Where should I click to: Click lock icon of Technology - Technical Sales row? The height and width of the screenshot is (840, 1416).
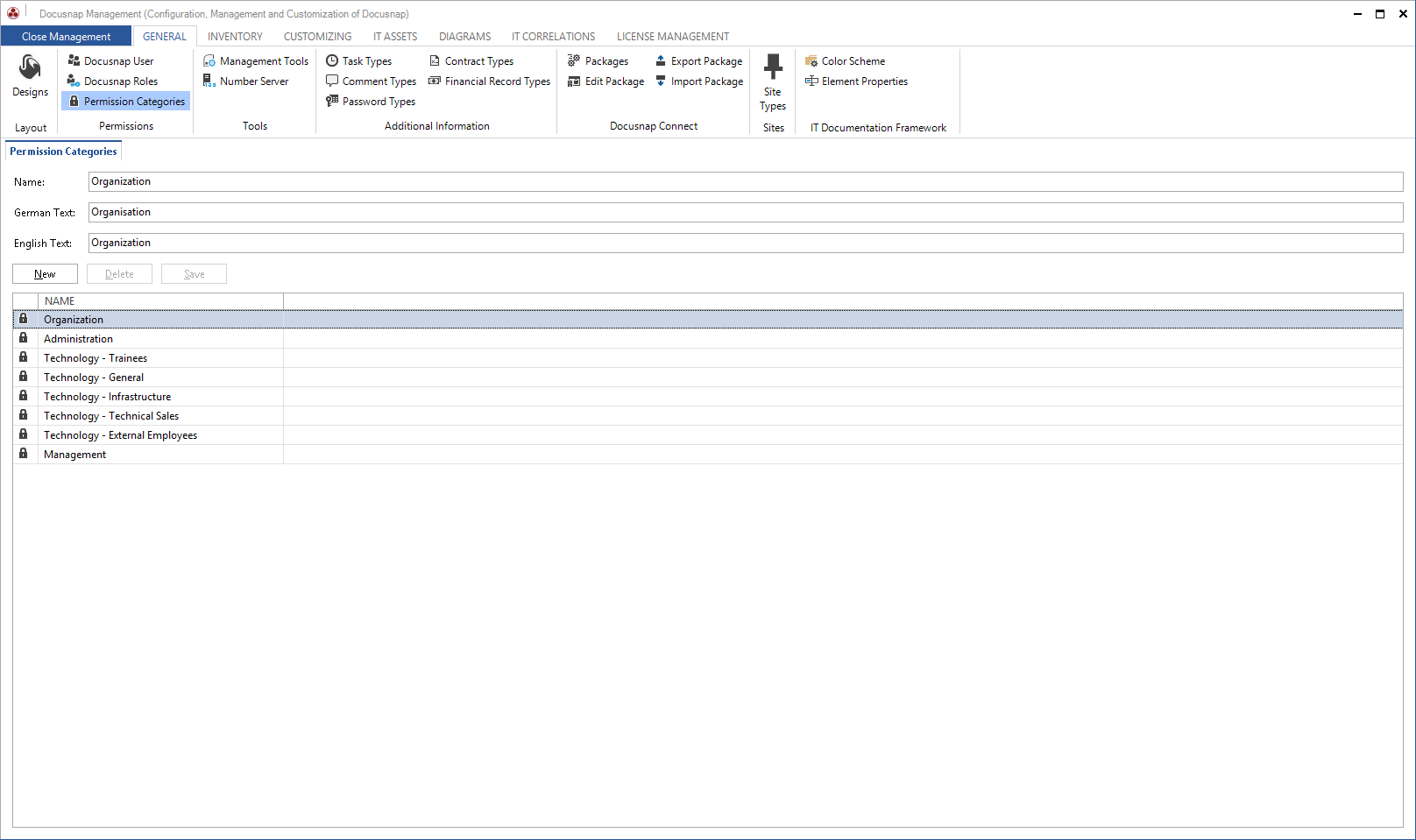[24, 415]
